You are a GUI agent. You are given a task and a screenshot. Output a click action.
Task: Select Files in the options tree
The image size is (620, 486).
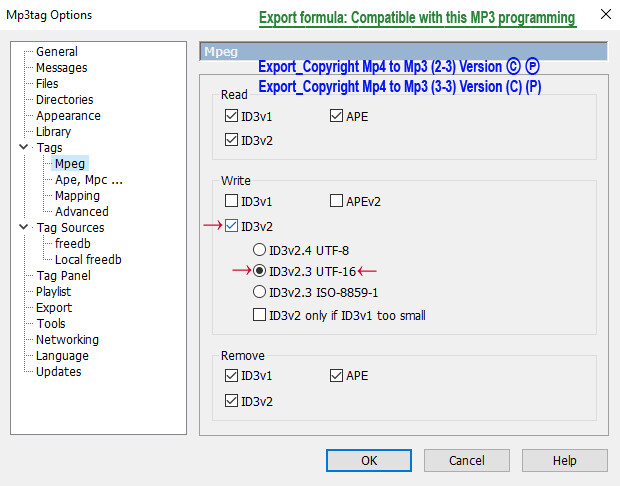point(47,83)
